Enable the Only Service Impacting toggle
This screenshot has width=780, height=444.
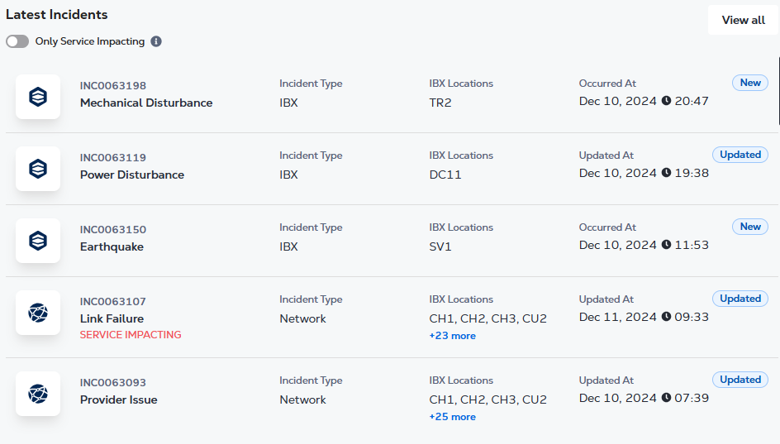coord(17,41)
